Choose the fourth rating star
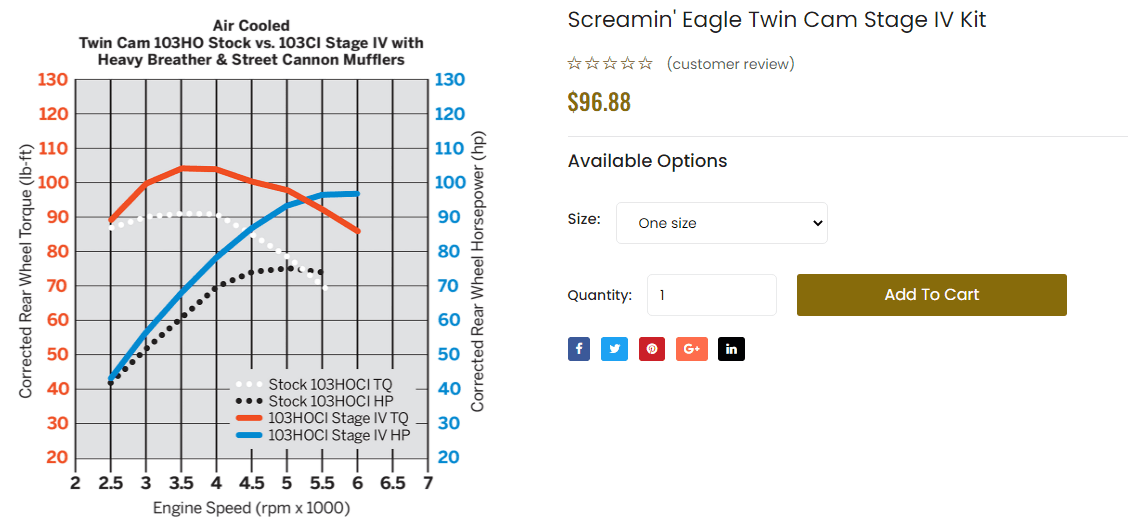This screenshot has height=530, width=1128. (x=628, y=64)
